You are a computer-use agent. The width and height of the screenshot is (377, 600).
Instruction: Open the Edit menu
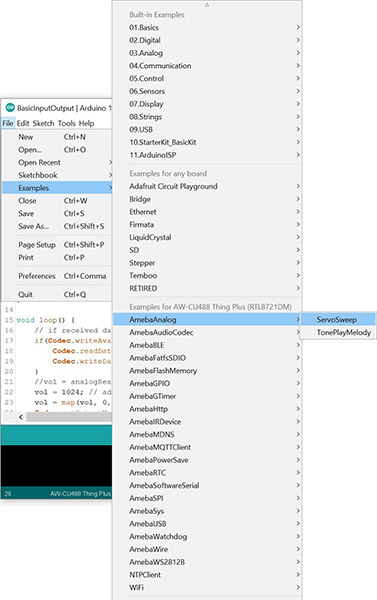(x=23, y=123)
